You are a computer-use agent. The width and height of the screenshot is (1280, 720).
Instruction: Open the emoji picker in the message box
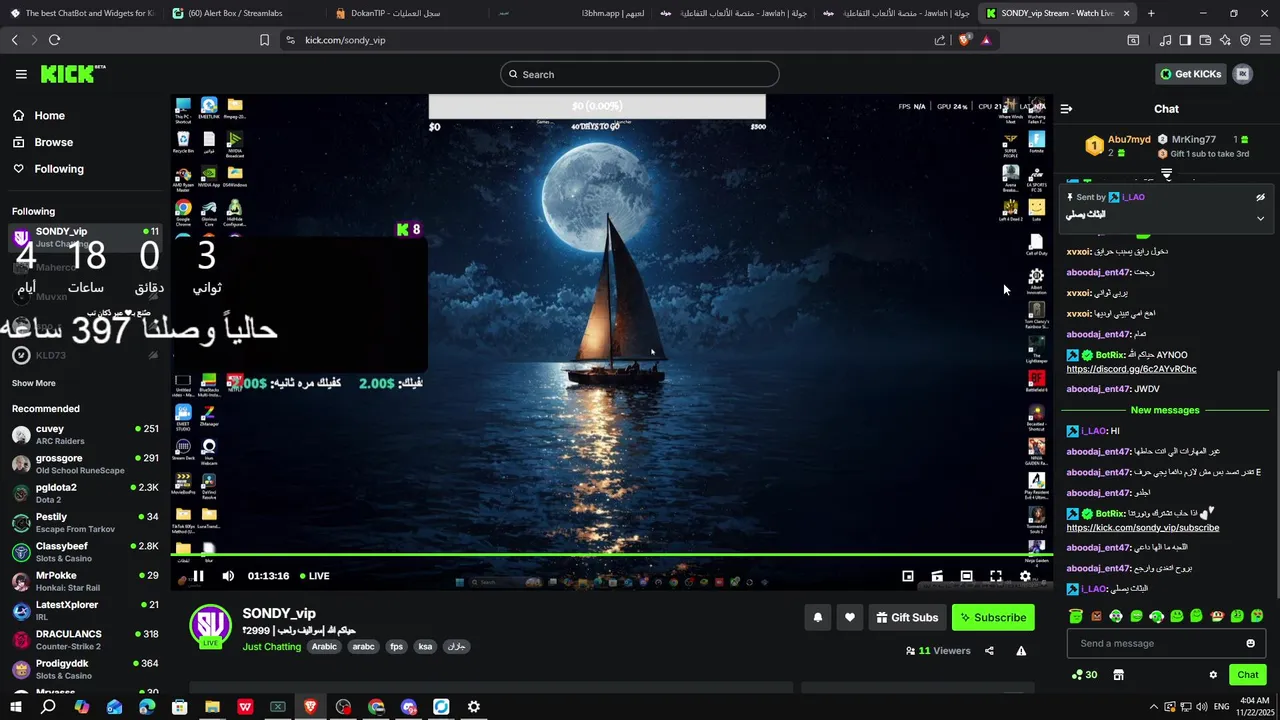1250,644
